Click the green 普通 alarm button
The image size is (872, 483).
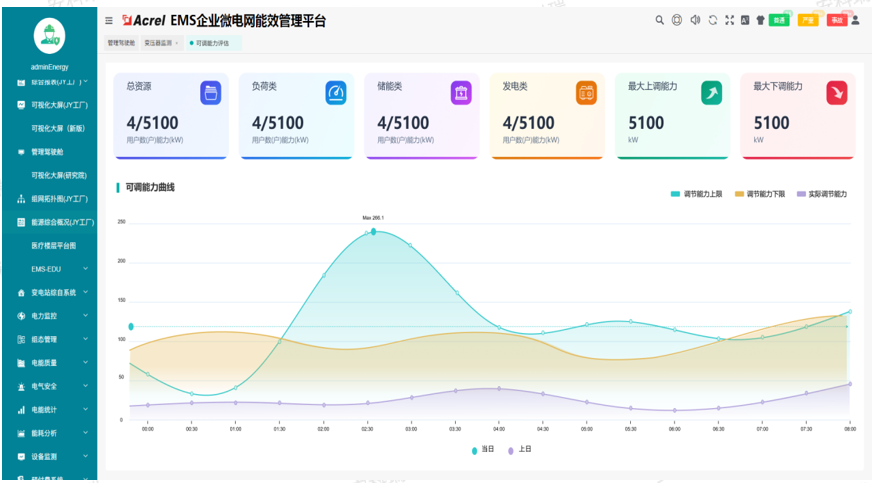(x=779, y=20)
